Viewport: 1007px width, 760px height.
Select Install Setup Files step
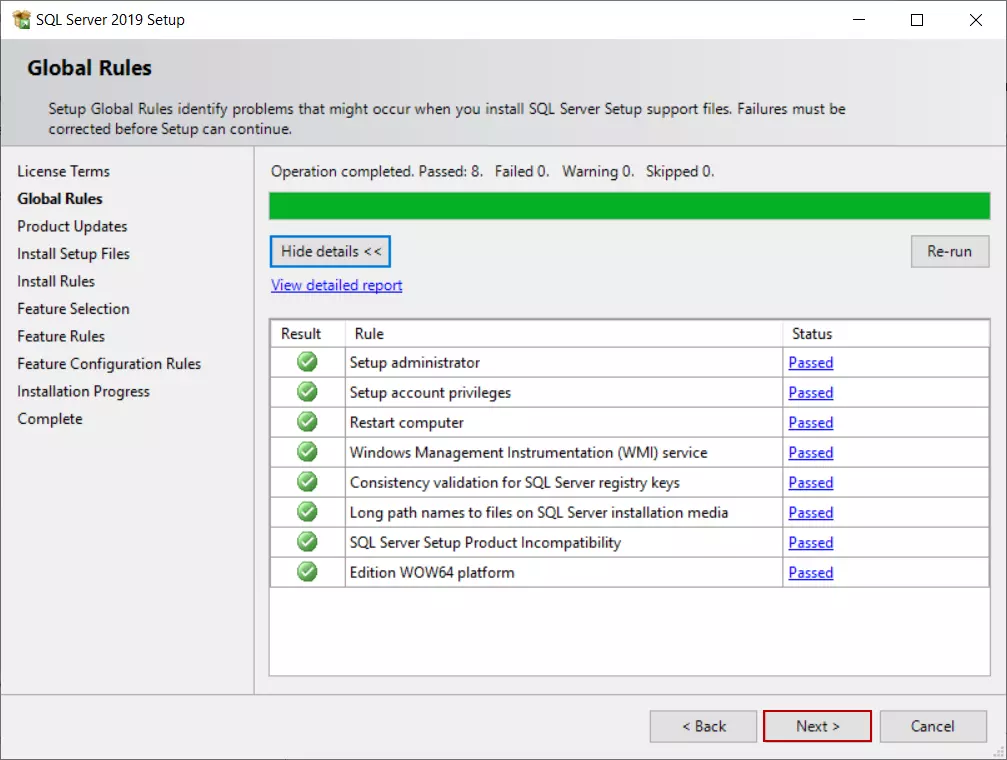[x=73, y=254]
